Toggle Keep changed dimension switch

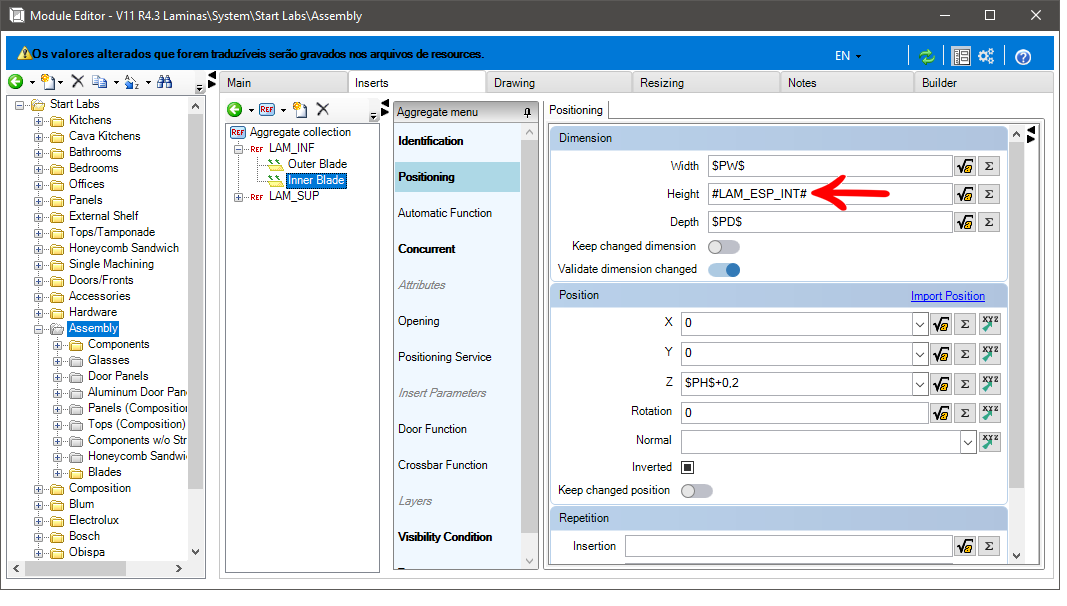[x=724, y=247]
